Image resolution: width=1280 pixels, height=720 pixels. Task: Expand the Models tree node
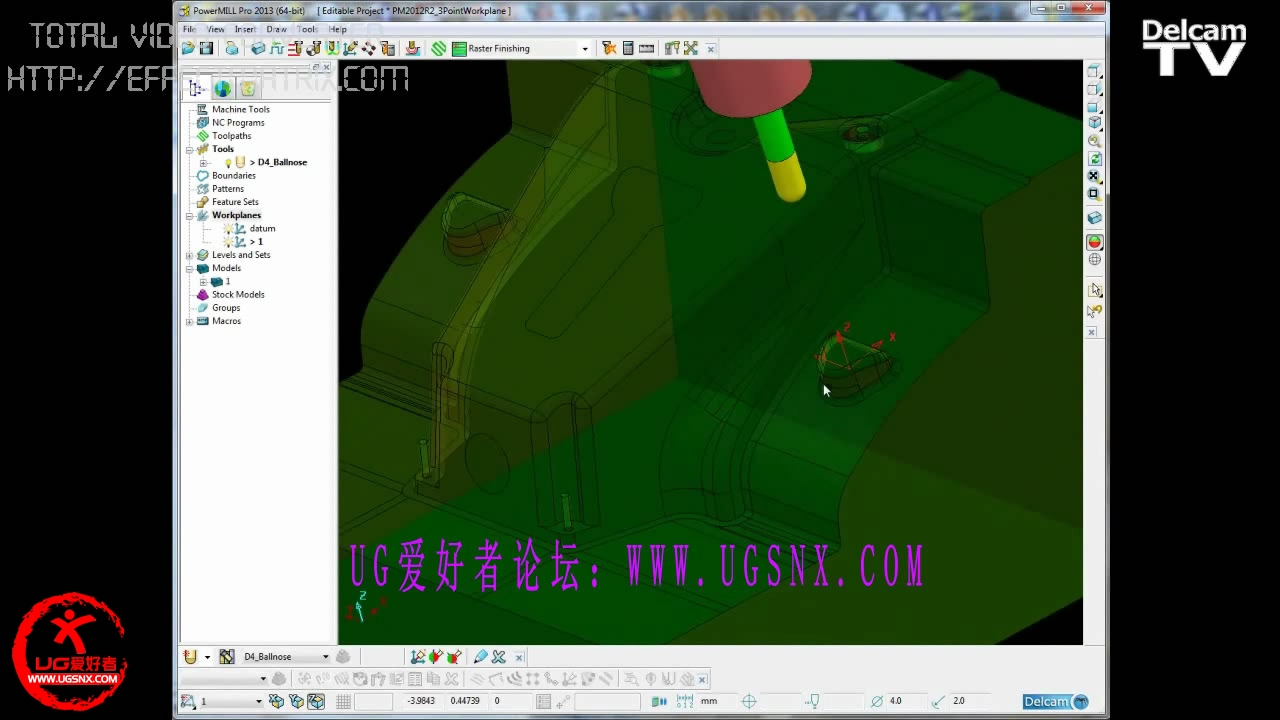pyautogui.click(x=190, y=268)
